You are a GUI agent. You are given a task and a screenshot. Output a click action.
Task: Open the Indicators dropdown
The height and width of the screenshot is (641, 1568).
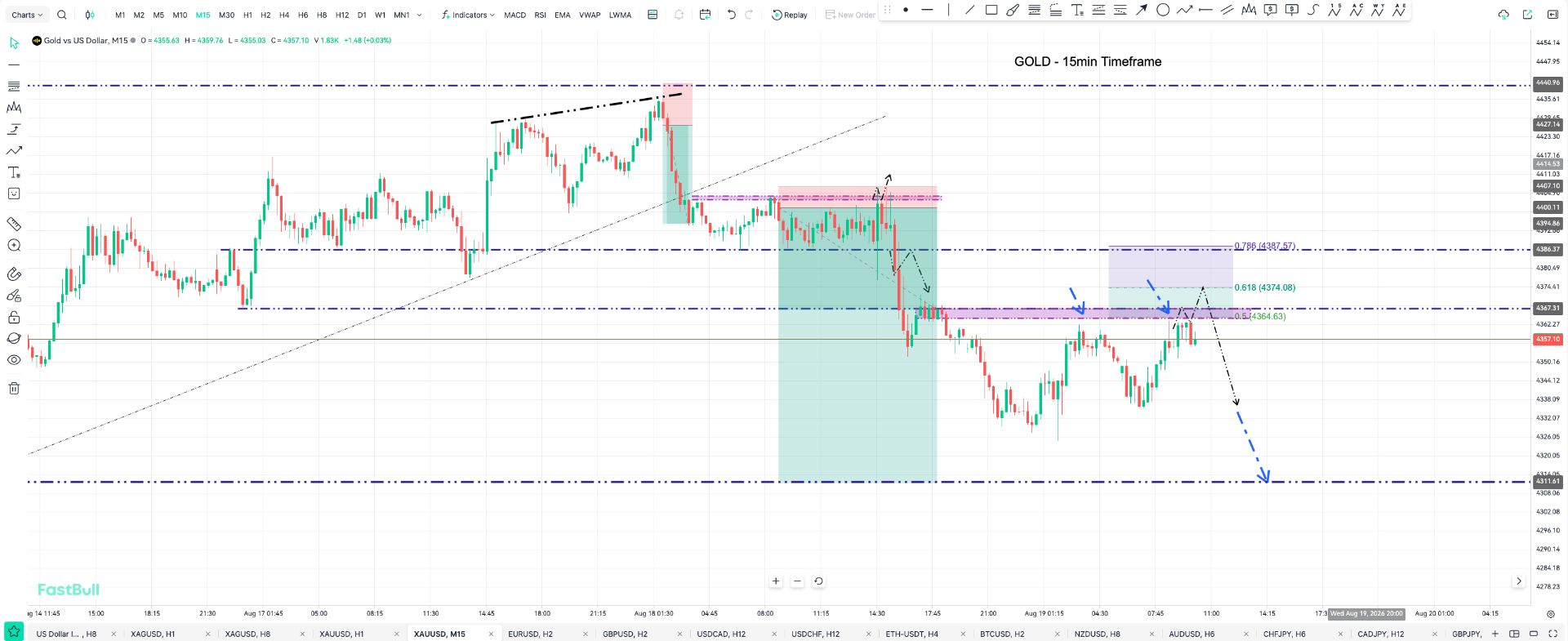pyautogui.click(x=468, y=15)
